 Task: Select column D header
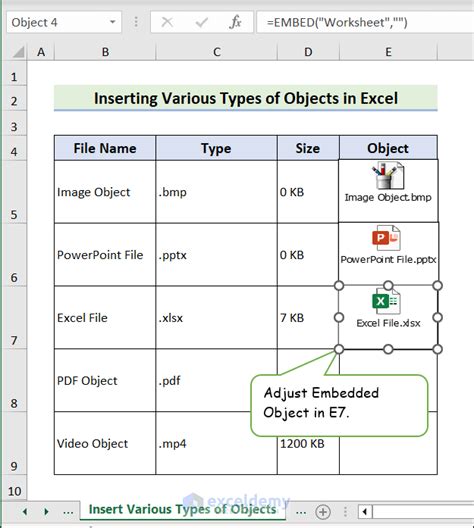(308, 52)
